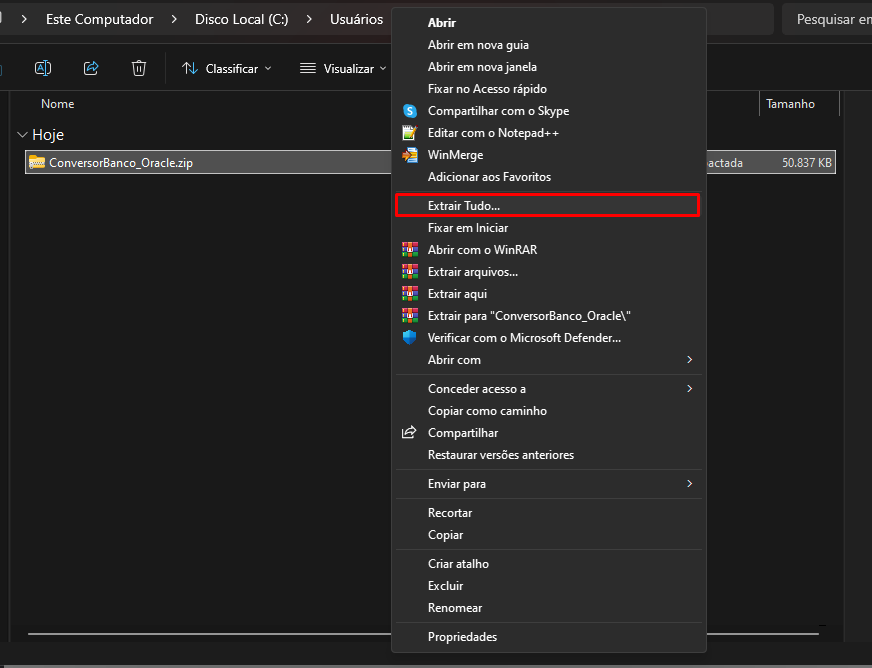The height and width of the screenshot is (668, 872).
Task: Choose Abrir com o WinRAR
Action: coord(482,250)
